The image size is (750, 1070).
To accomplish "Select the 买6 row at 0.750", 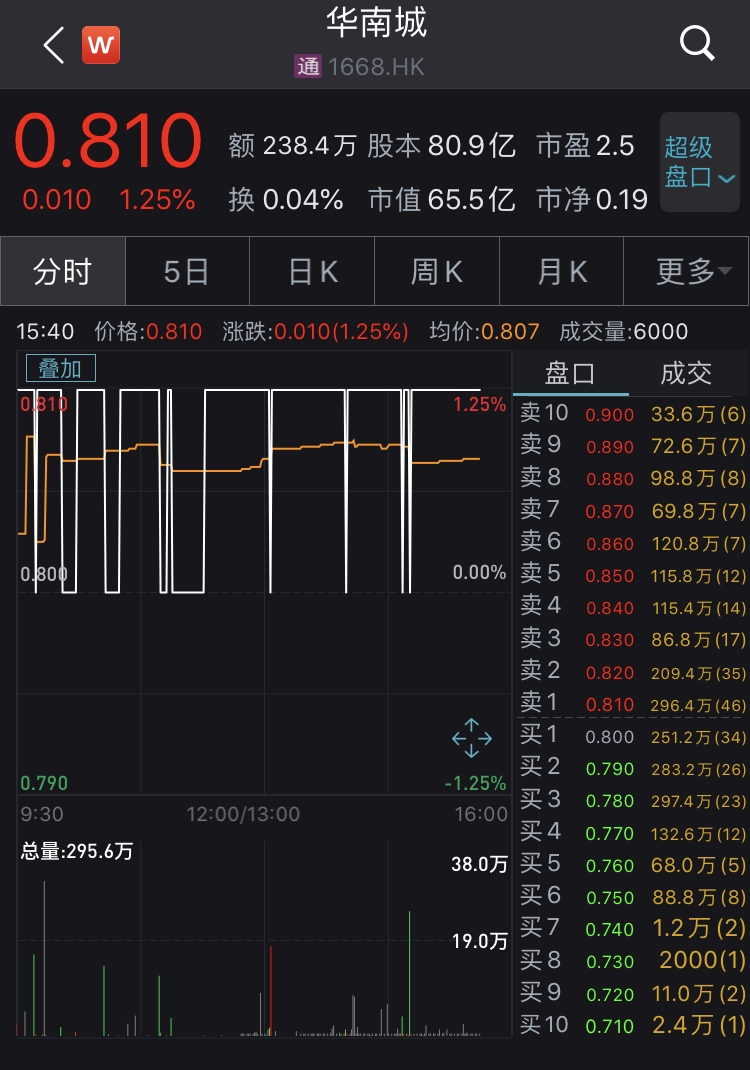I will click(x=632, y=897).
